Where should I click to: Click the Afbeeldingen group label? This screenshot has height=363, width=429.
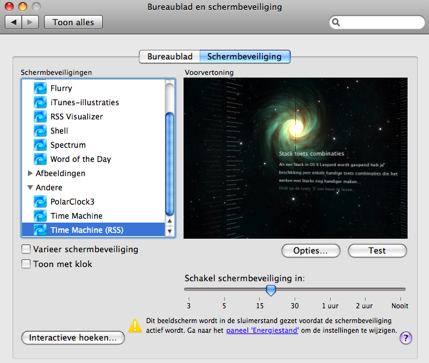60,173
